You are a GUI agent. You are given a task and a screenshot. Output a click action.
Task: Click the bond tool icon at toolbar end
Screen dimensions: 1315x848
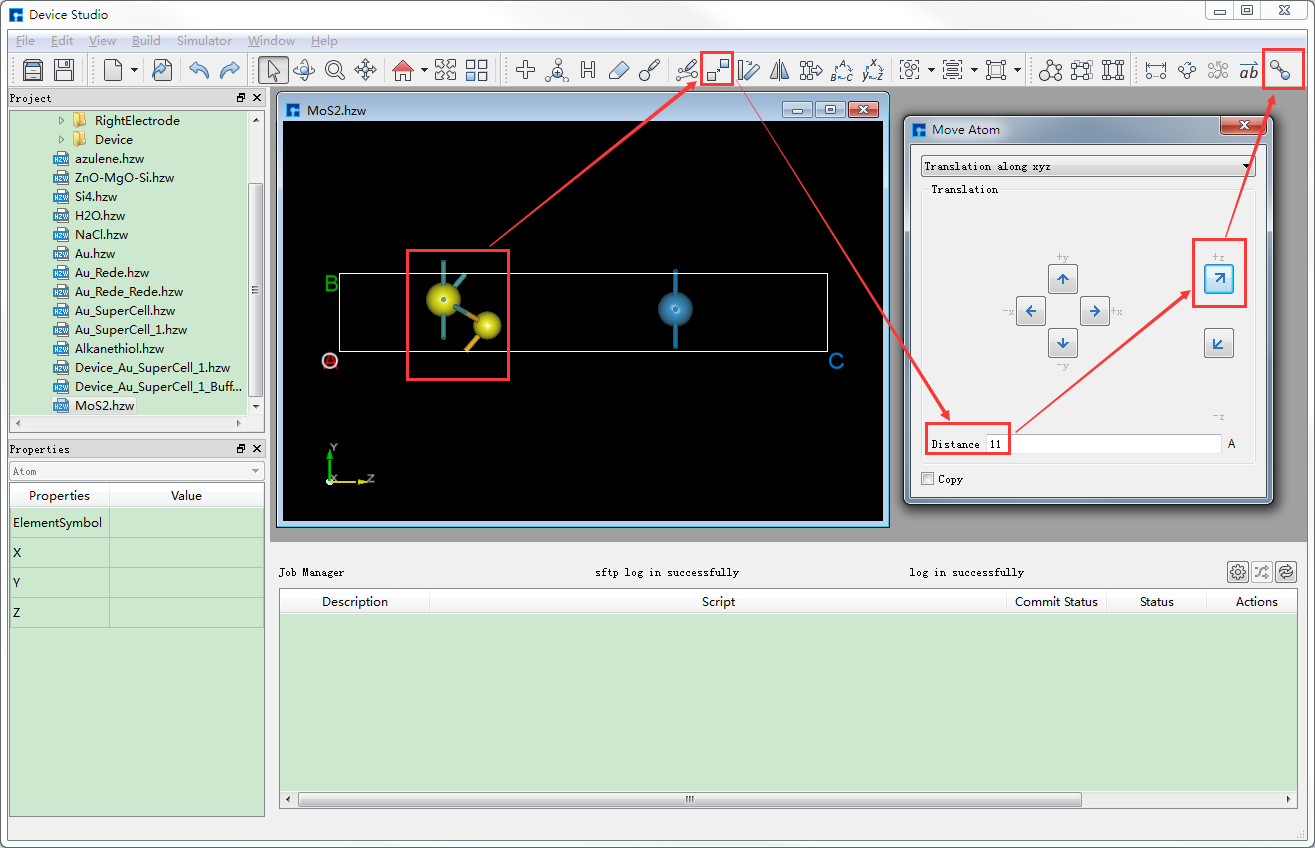[x=1281, y=70]
